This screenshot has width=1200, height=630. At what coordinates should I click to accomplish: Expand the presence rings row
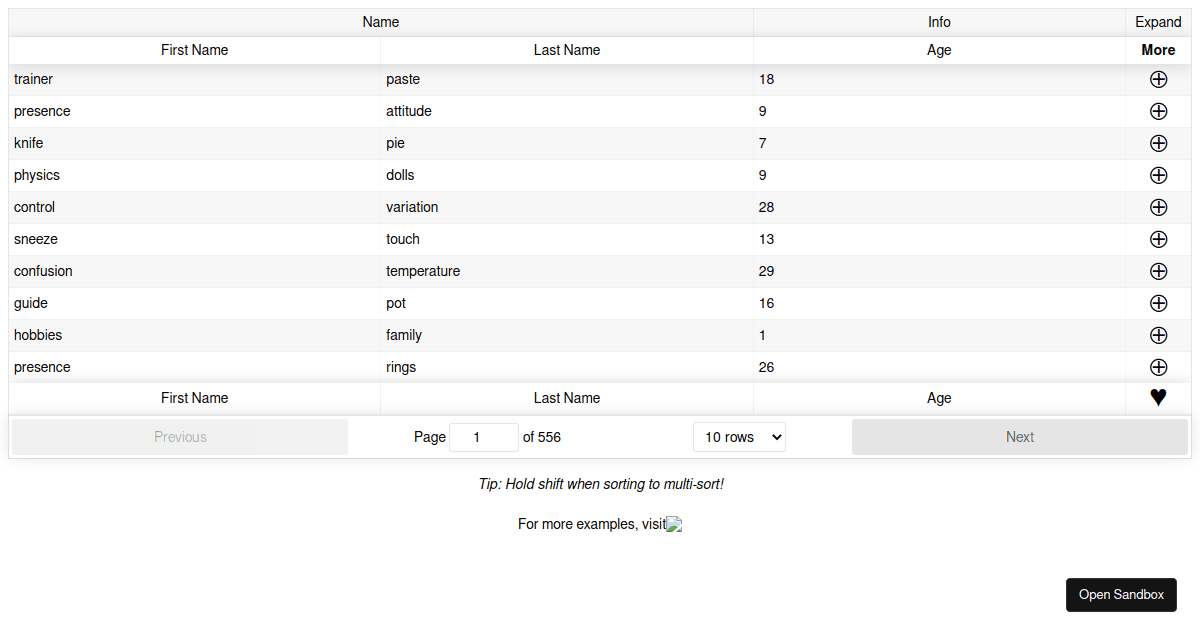(x=1158, y=367)
